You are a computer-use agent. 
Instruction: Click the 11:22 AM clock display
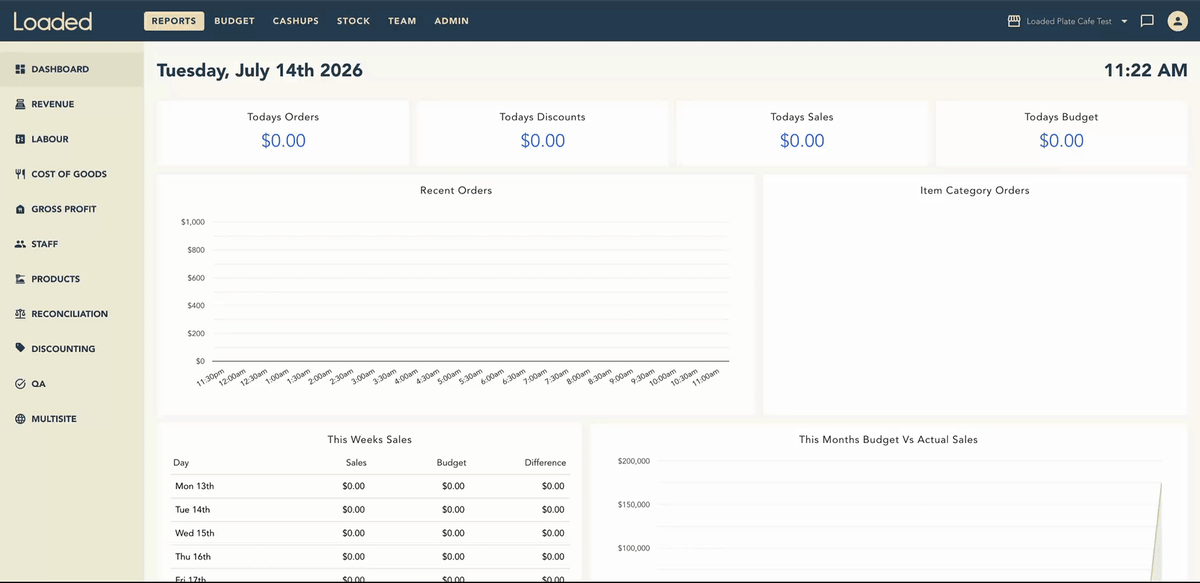pos(1146,71)
